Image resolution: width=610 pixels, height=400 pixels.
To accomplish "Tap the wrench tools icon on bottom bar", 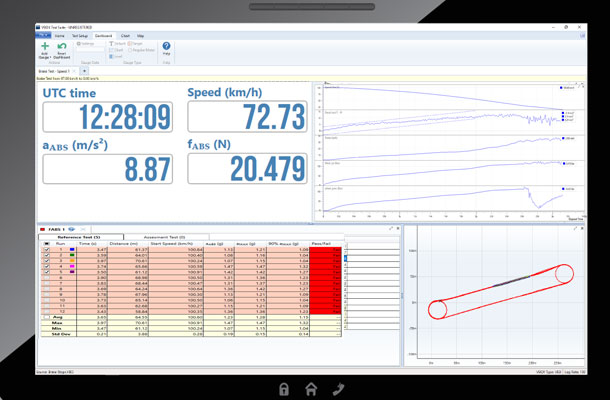I will coord(338,388).
